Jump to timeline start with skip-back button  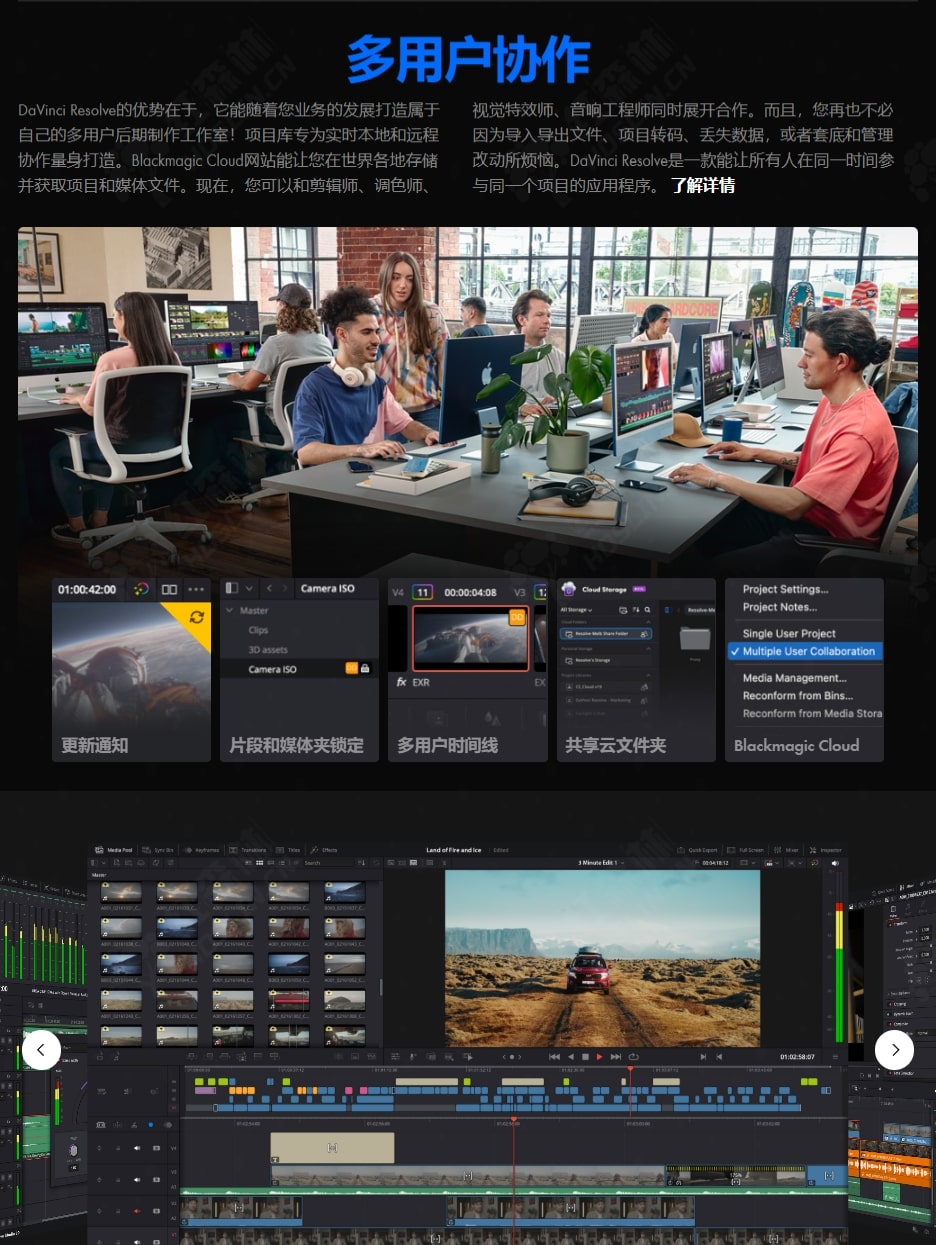(555, 1056)
